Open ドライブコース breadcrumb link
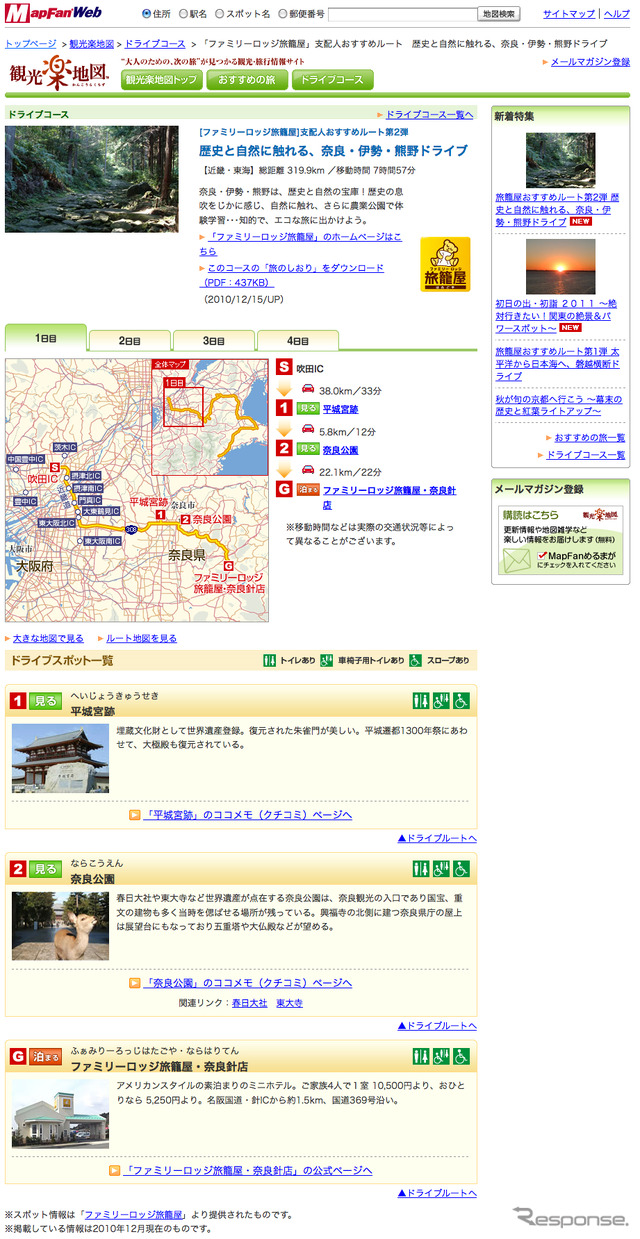This screenshot has height=1239, width=640. click(155, 45)
